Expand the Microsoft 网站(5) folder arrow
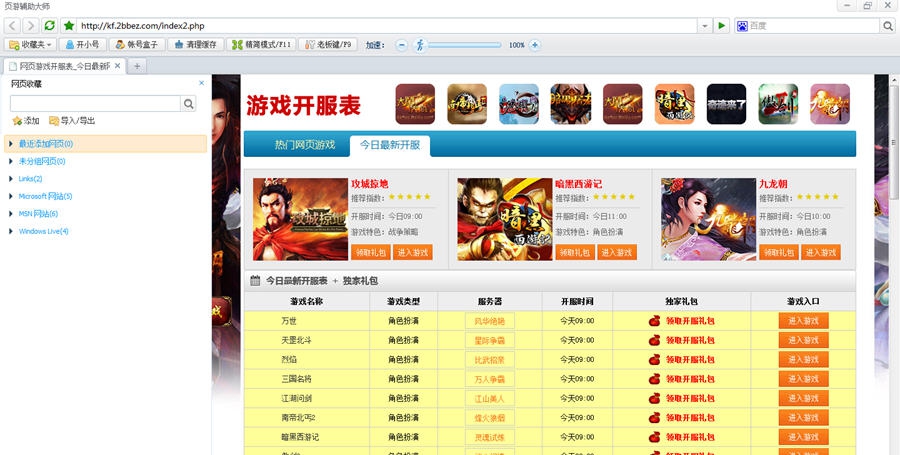Screen dimensions: 900x455 click(x=11, y=196)
